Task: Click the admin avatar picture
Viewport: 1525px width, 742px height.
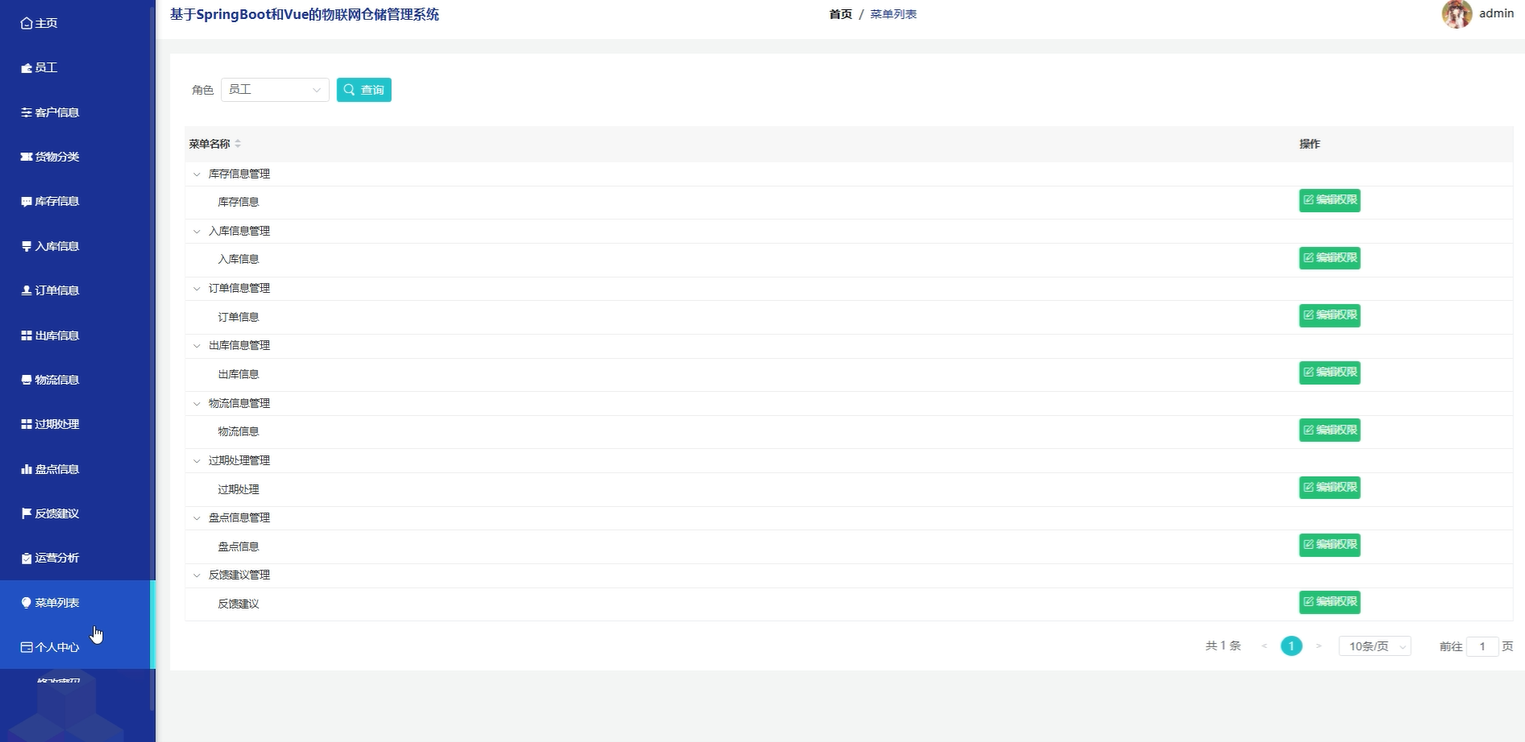Action: [x=1456, y=14]
